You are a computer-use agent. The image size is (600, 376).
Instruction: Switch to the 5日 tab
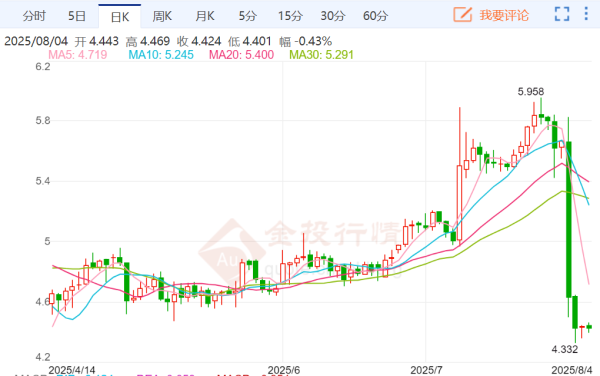77,16
